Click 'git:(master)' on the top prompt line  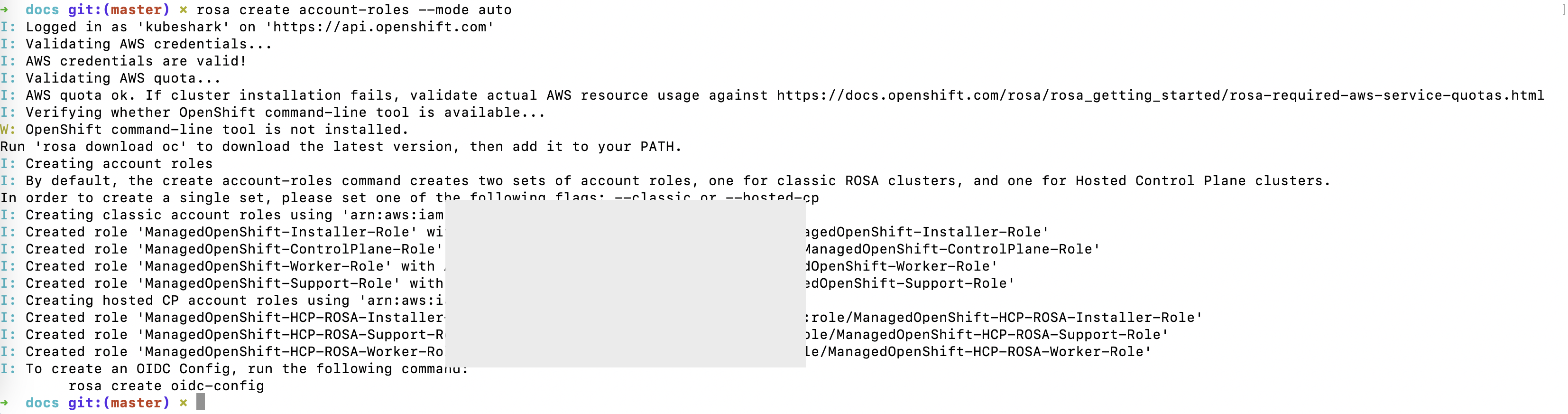(119, 10)
